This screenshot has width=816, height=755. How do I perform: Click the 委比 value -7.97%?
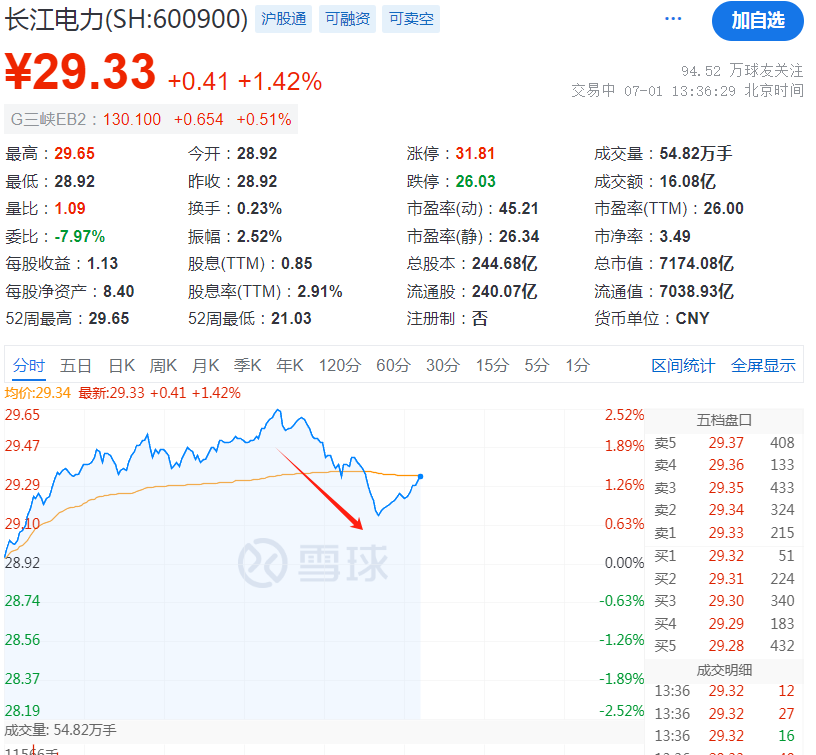tap(80, 236)
